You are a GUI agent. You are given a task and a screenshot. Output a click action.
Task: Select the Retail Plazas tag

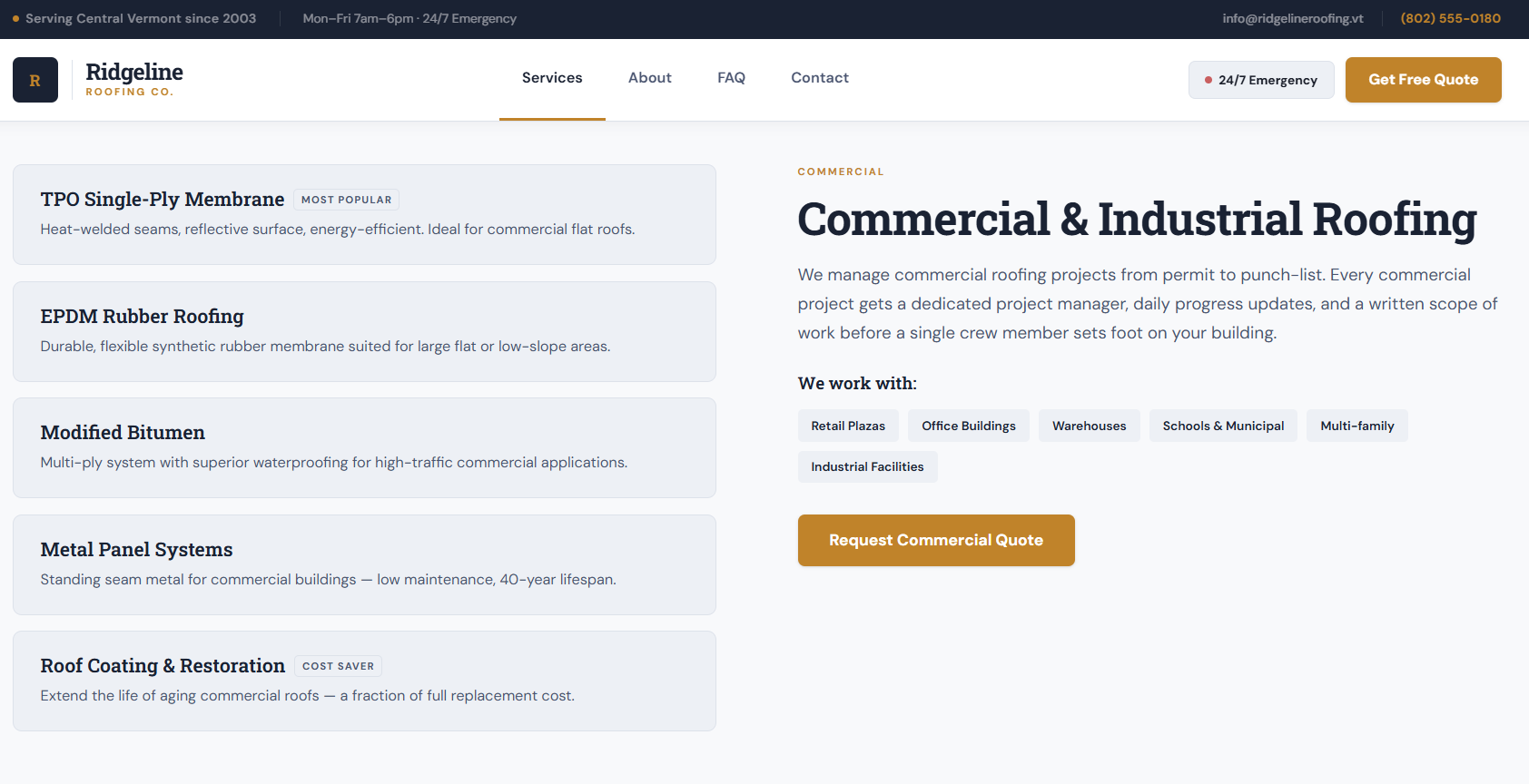(x=848, y=426)
